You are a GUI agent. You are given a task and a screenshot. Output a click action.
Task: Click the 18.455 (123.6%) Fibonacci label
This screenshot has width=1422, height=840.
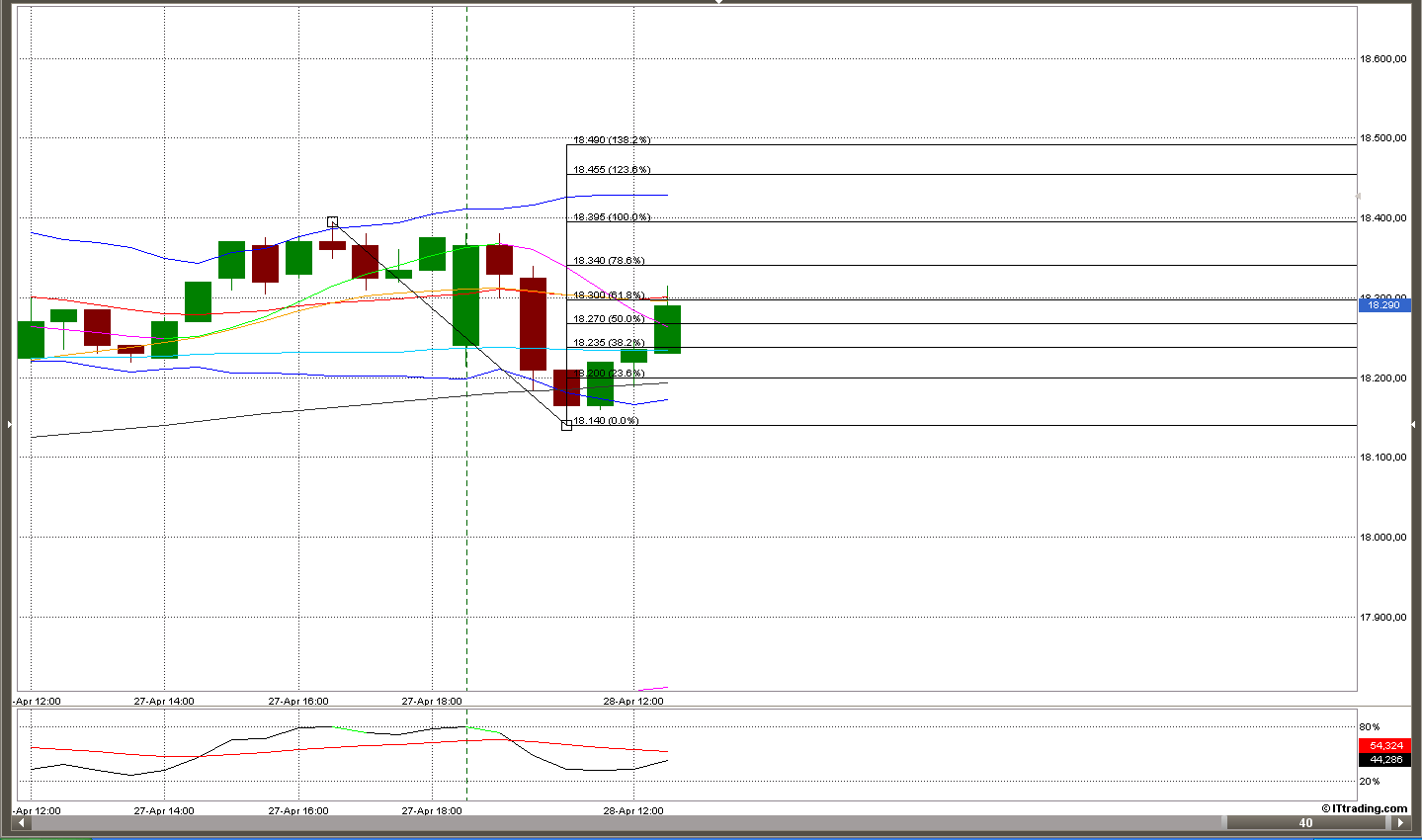[x=612, y=170]
